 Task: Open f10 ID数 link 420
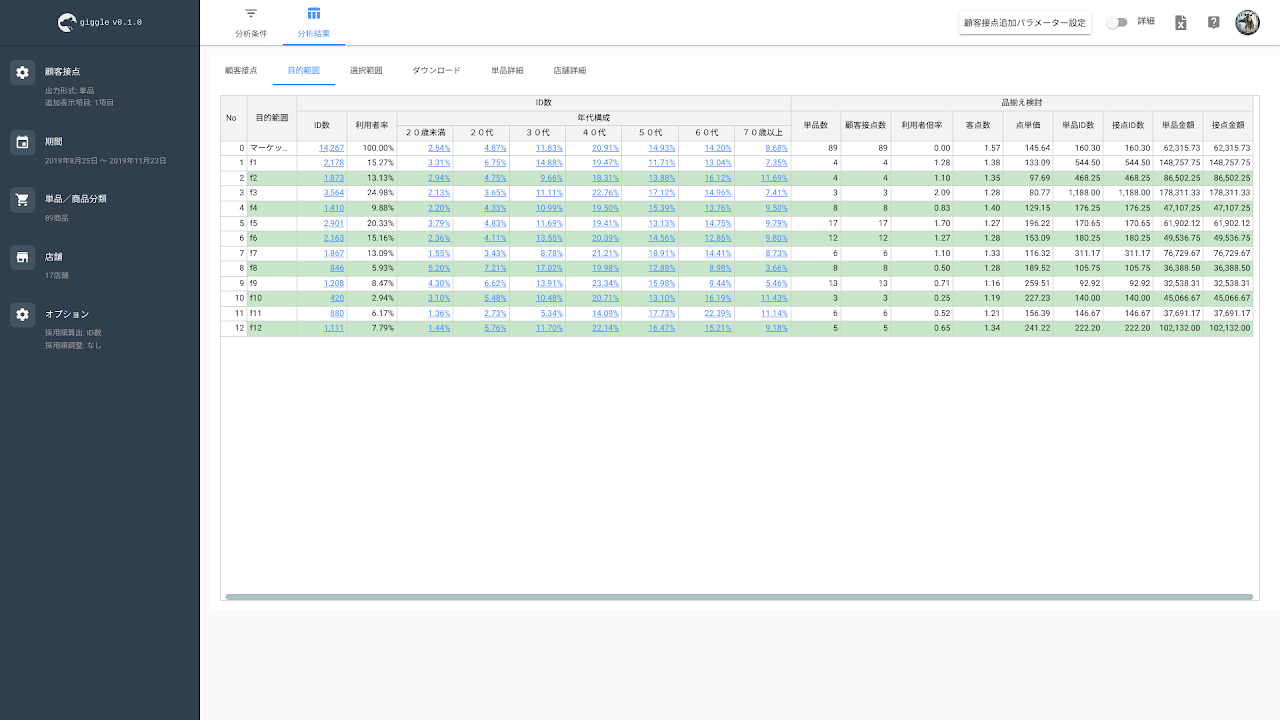tap(337, 298)
